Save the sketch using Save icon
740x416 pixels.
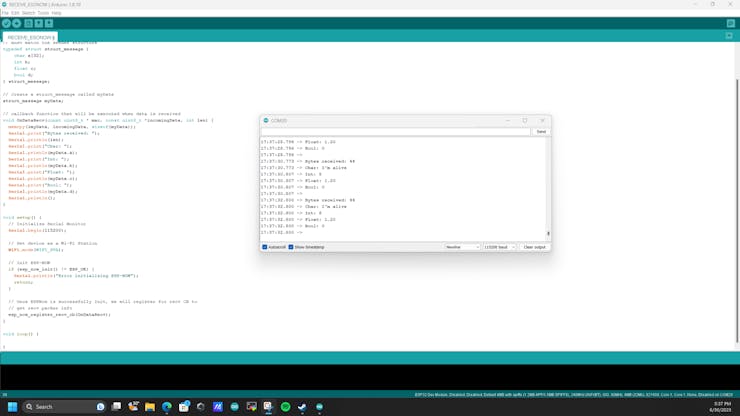coord(49,23)
